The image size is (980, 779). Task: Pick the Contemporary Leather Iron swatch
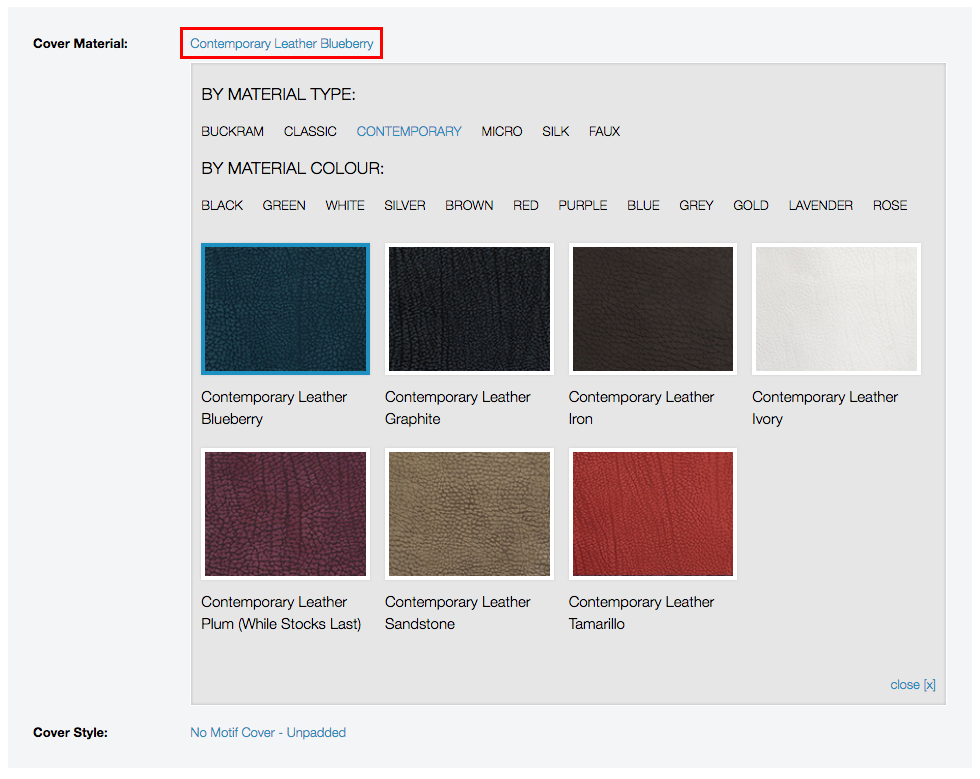pos(653,309)
